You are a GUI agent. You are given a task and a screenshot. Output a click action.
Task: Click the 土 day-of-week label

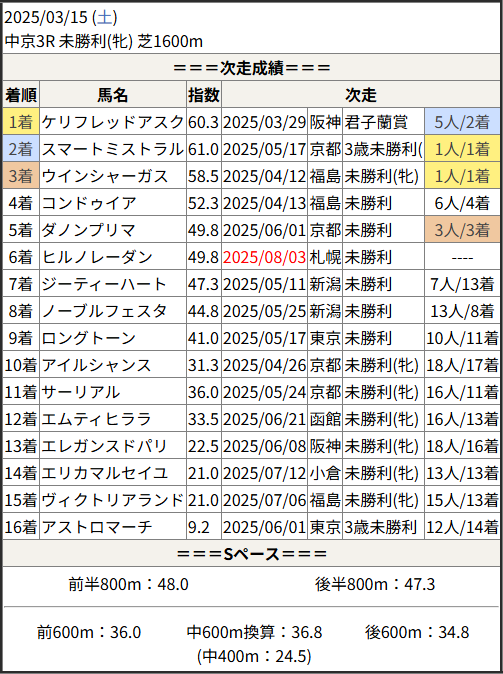pyautogui.click(x=104, y=18)
